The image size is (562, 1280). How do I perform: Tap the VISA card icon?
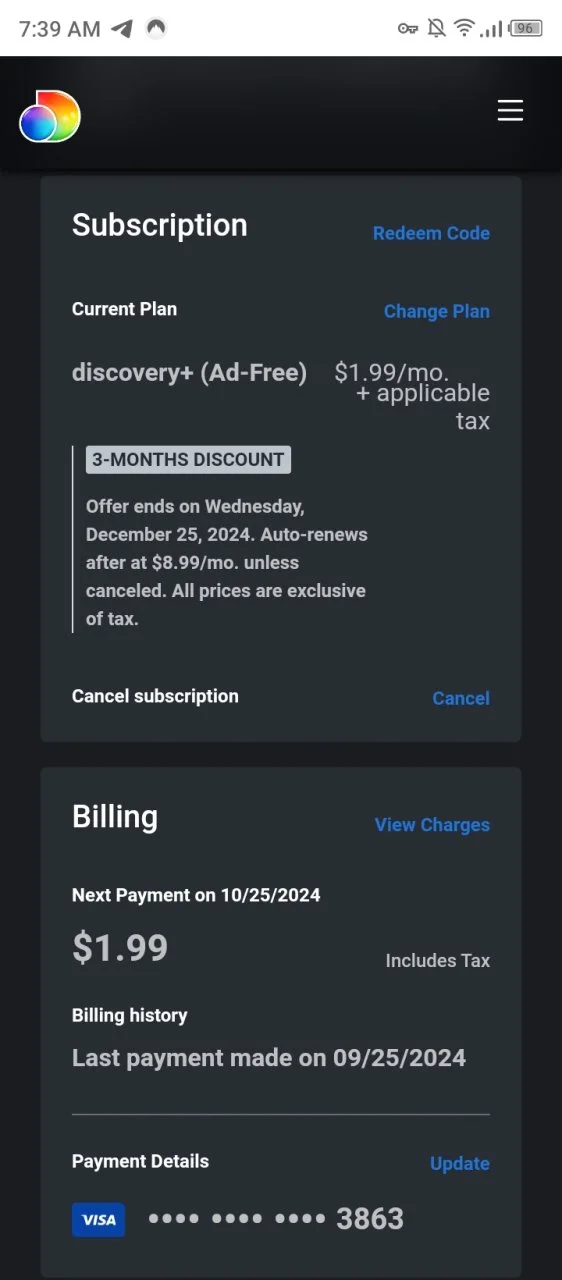tap(98, 1219)
